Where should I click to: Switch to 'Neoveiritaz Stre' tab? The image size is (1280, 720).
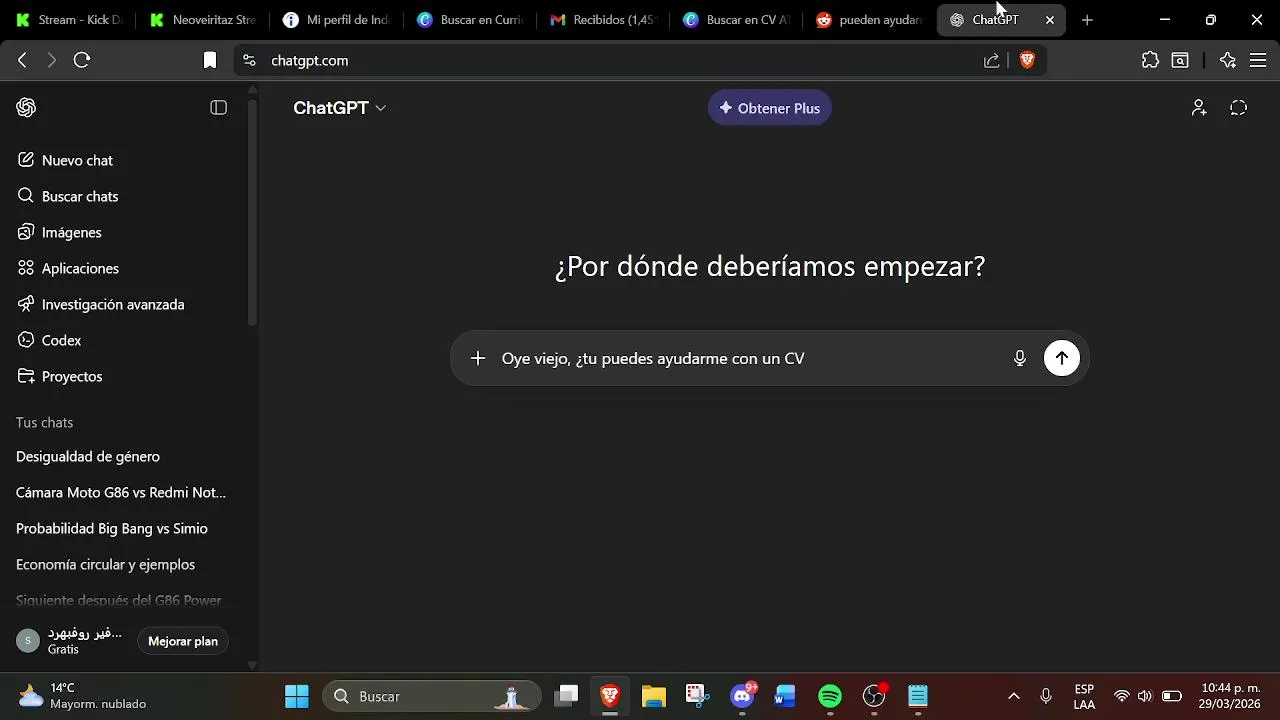[x=203, y=20]
